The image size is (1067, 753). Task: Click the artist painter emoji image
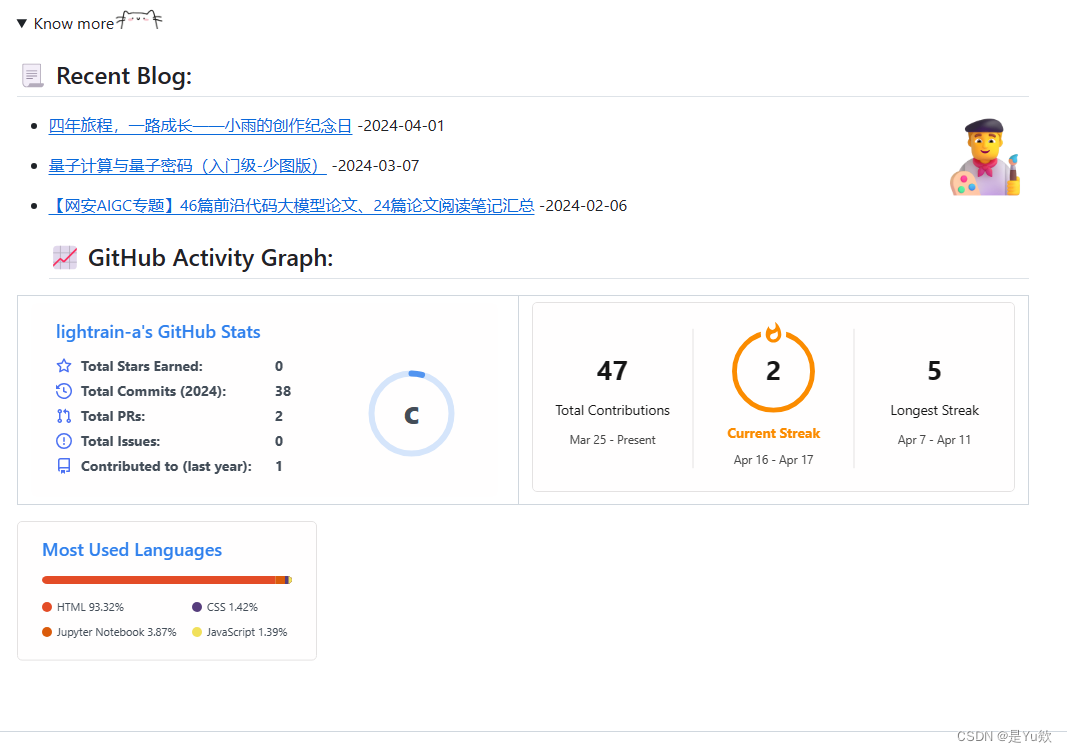(985, 157)
